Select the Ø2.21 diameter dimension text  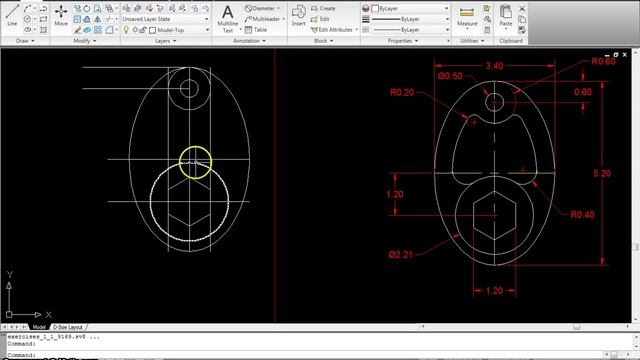tap(401, 255)
